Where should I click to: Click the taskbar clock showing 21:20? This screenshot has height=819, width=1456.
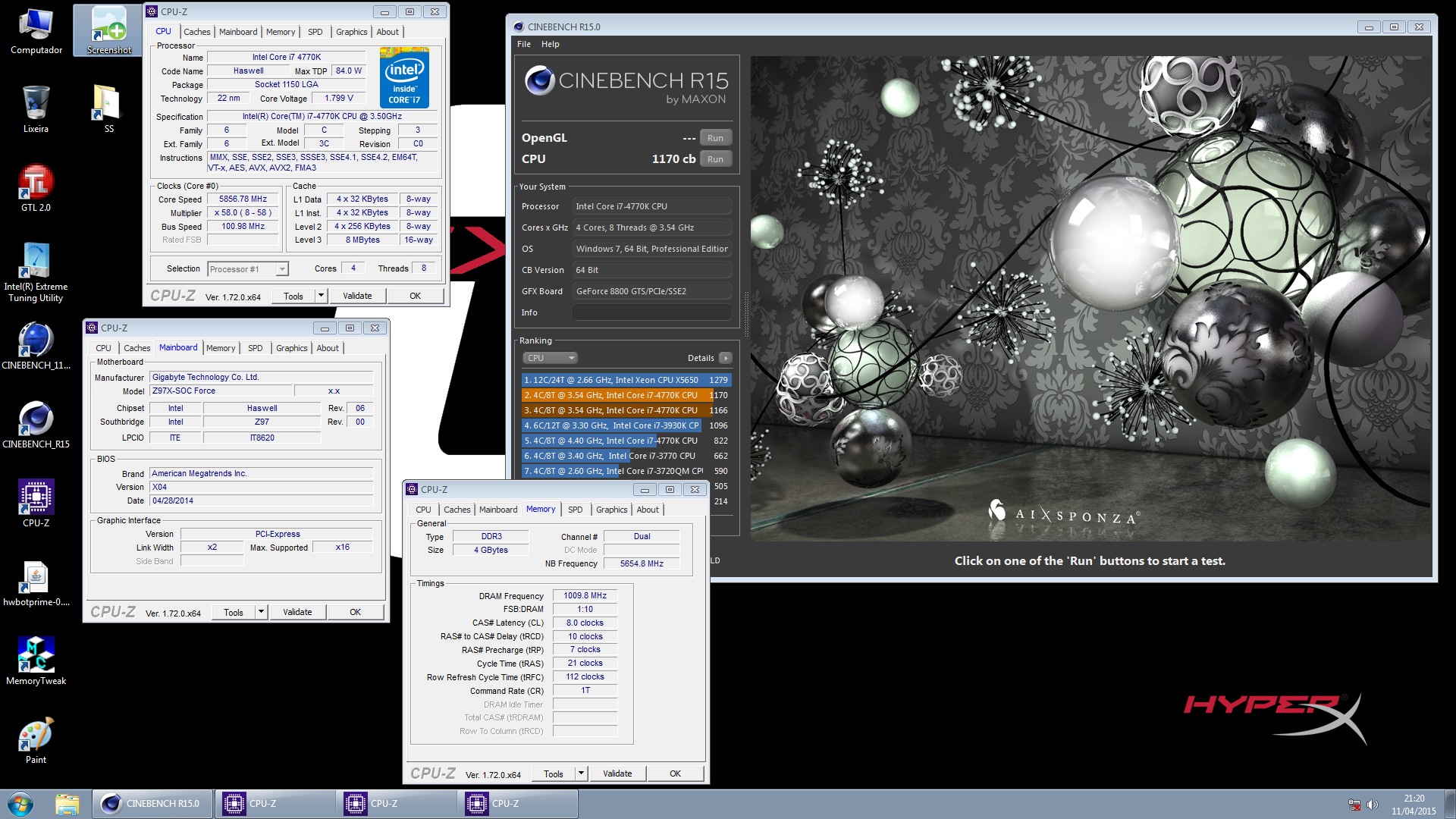tap(1414, 805)
